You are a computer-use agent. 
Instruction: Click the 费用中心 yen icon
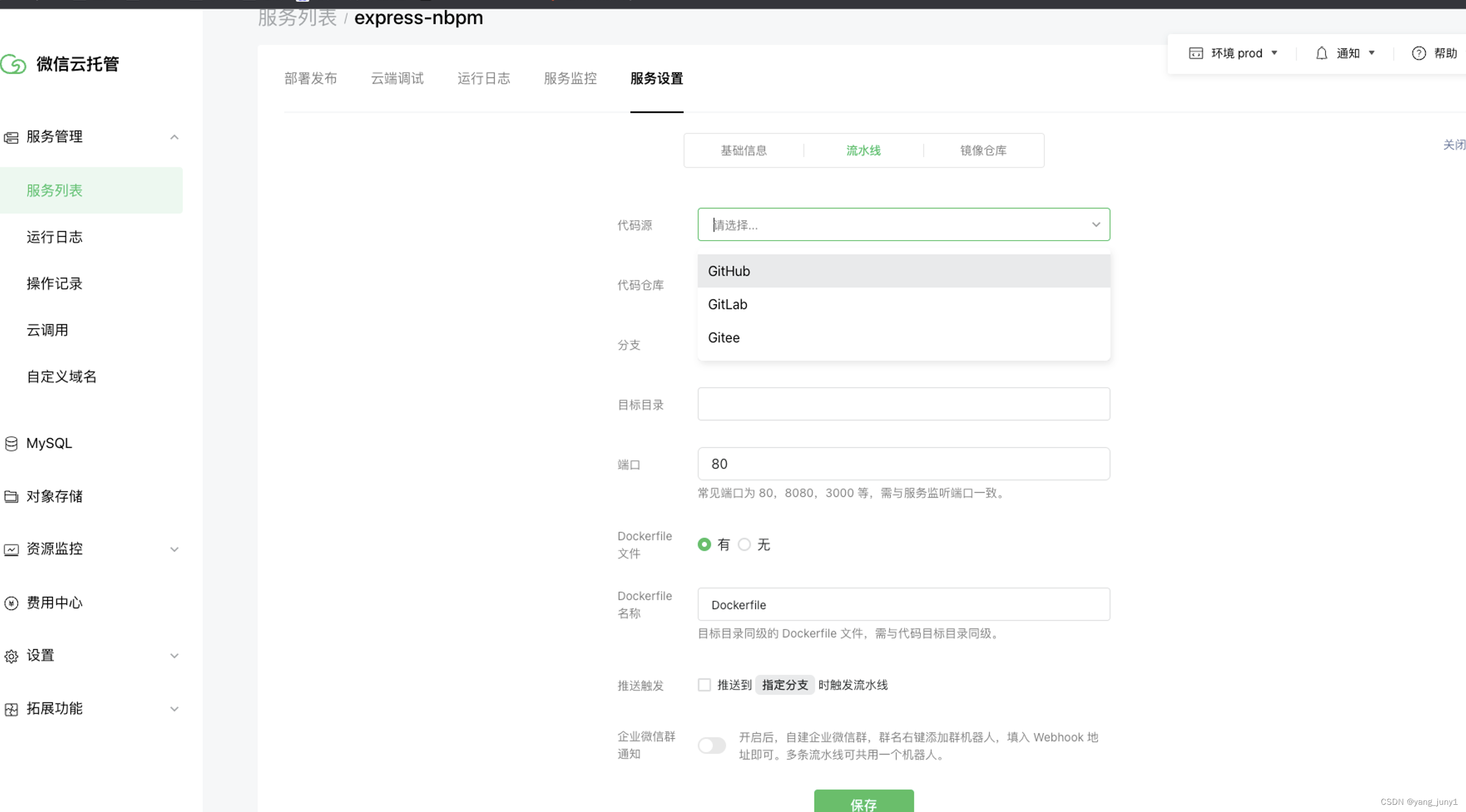[x=11, y=602]
